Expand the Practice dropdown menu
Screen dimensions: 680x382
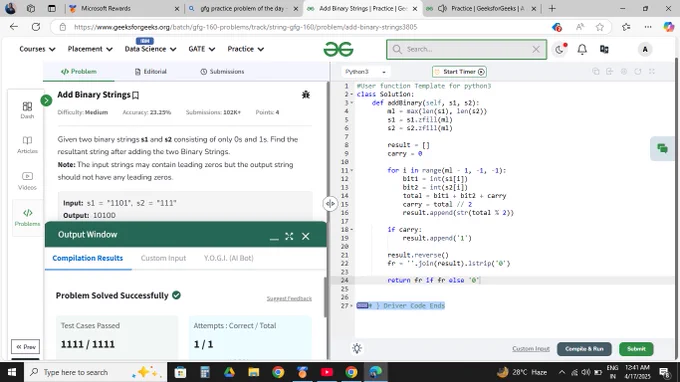coord(245,49)
